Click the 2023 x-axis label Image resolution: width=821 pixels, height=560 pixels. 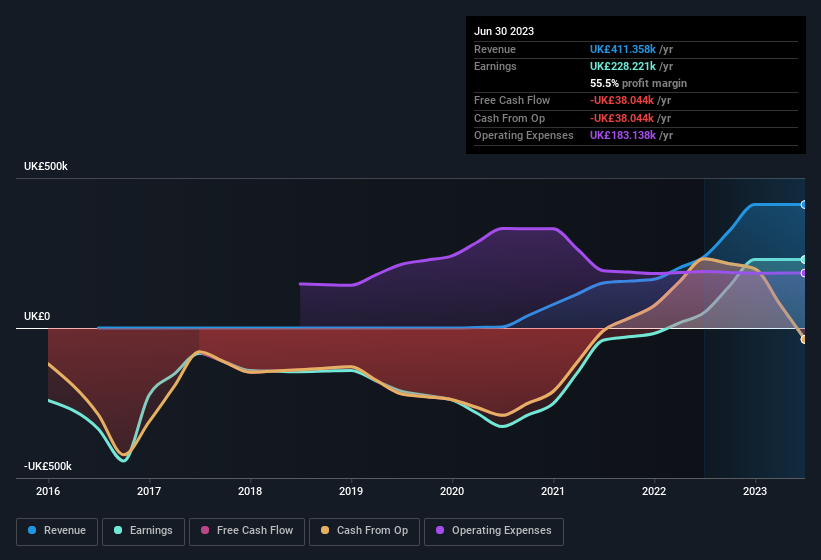click(755, 491)
